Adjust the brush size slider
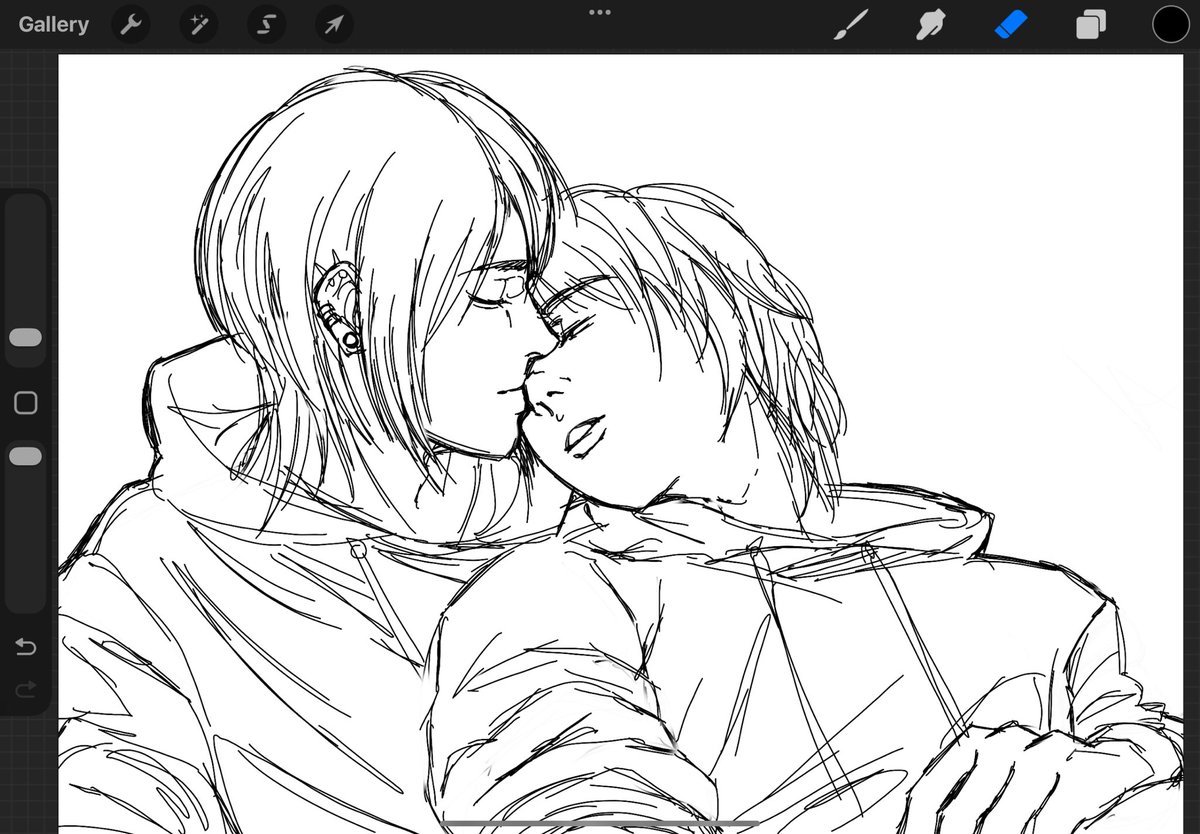The width and height of the screenshot is (1200, 834). [26, 338]
